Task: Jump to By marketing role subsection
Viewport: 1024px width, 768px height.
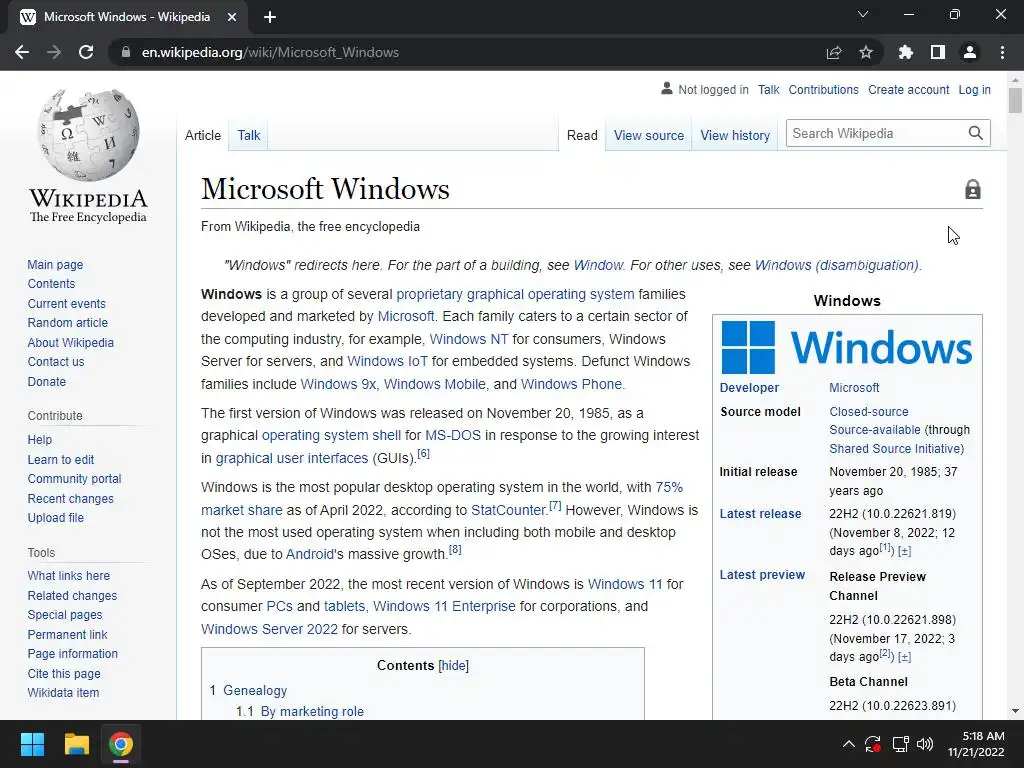Action: [x=312, y=711]
